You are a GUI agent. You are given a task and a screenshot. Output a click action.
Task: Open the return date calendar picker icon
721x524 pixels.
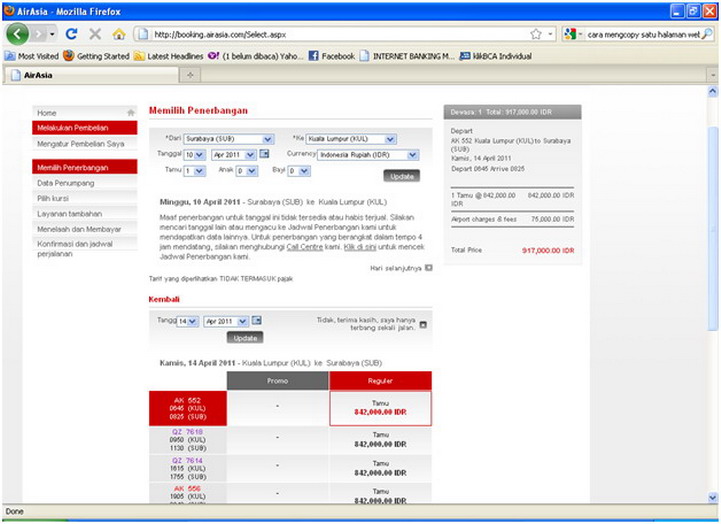pos(256,321)
